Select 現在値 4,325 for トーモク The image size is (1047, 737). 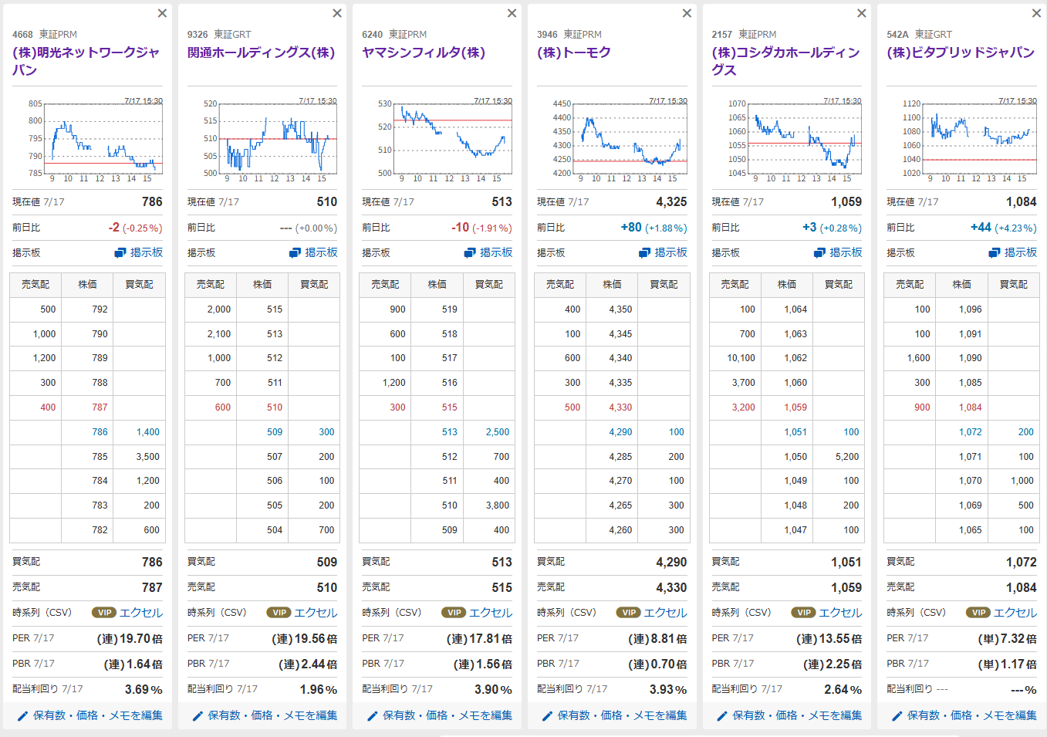(671, 202)
